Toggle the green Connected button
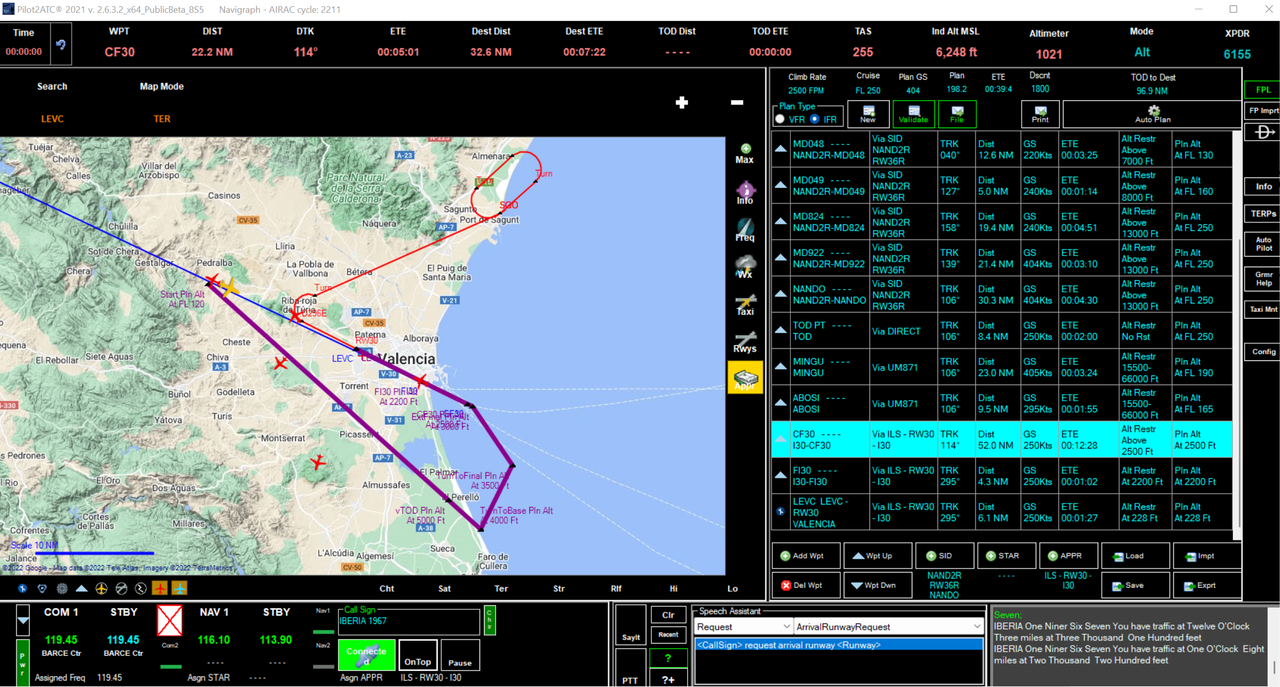Image resolution: width=1280 pixels, height=687 pixels. [x=367, y=655]
